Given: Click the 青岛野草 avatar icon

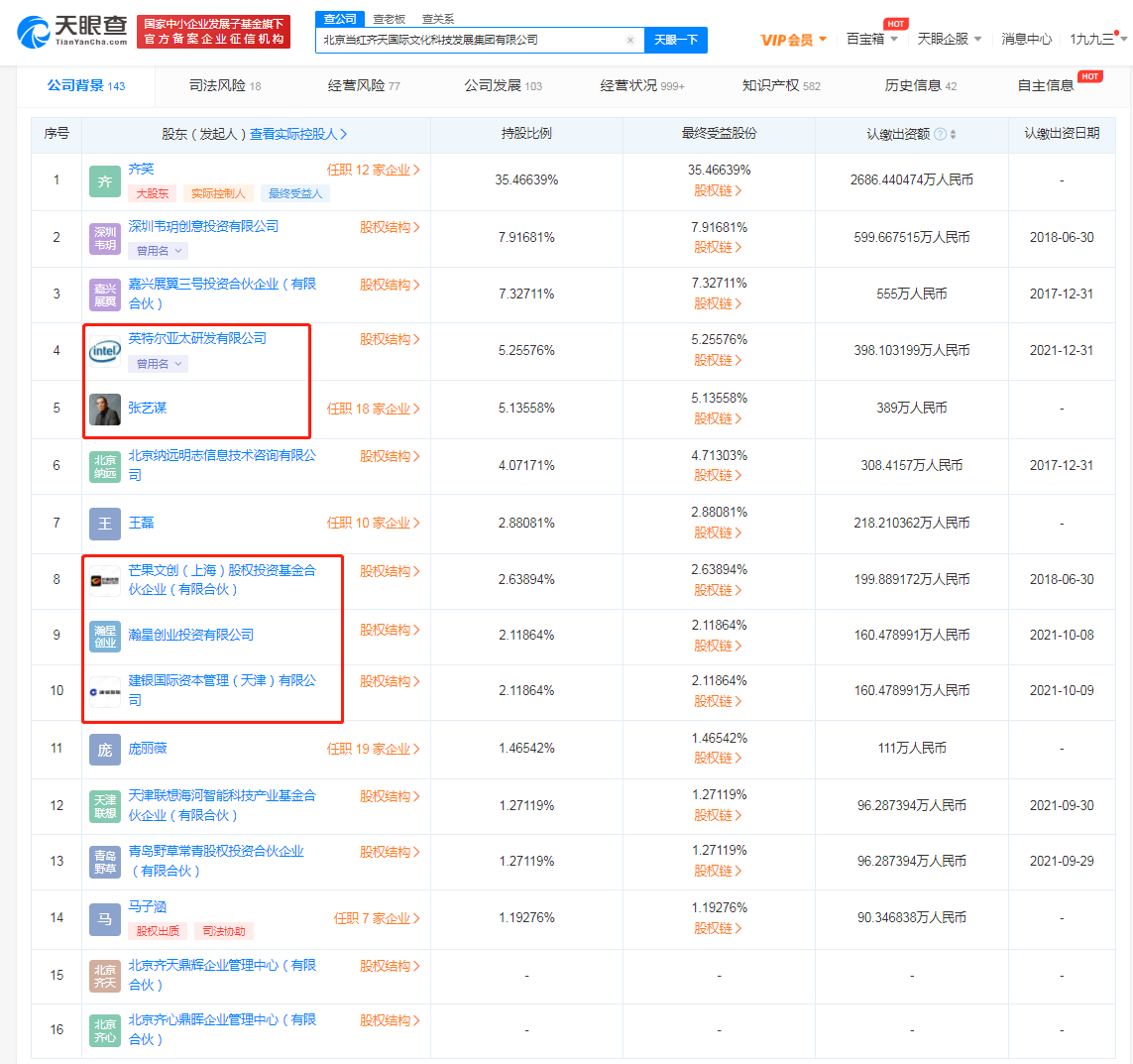Looking at the screenshot, I should point(105,862).
